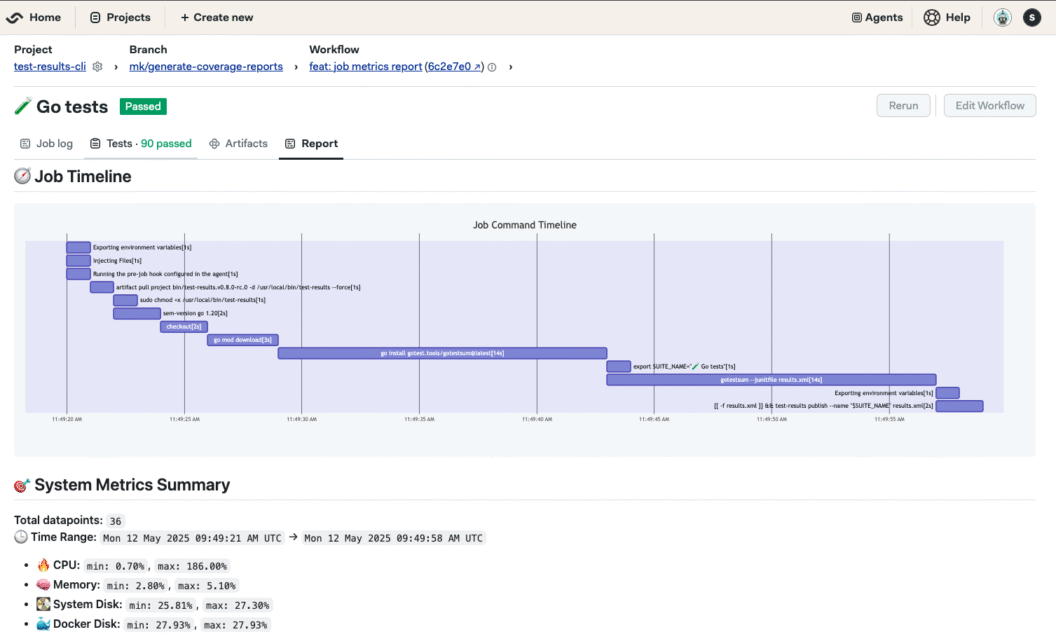Select the gotestsum --junitfile results.xml bar
Viewport: 1056px width, 639px height.
[771, 380]
